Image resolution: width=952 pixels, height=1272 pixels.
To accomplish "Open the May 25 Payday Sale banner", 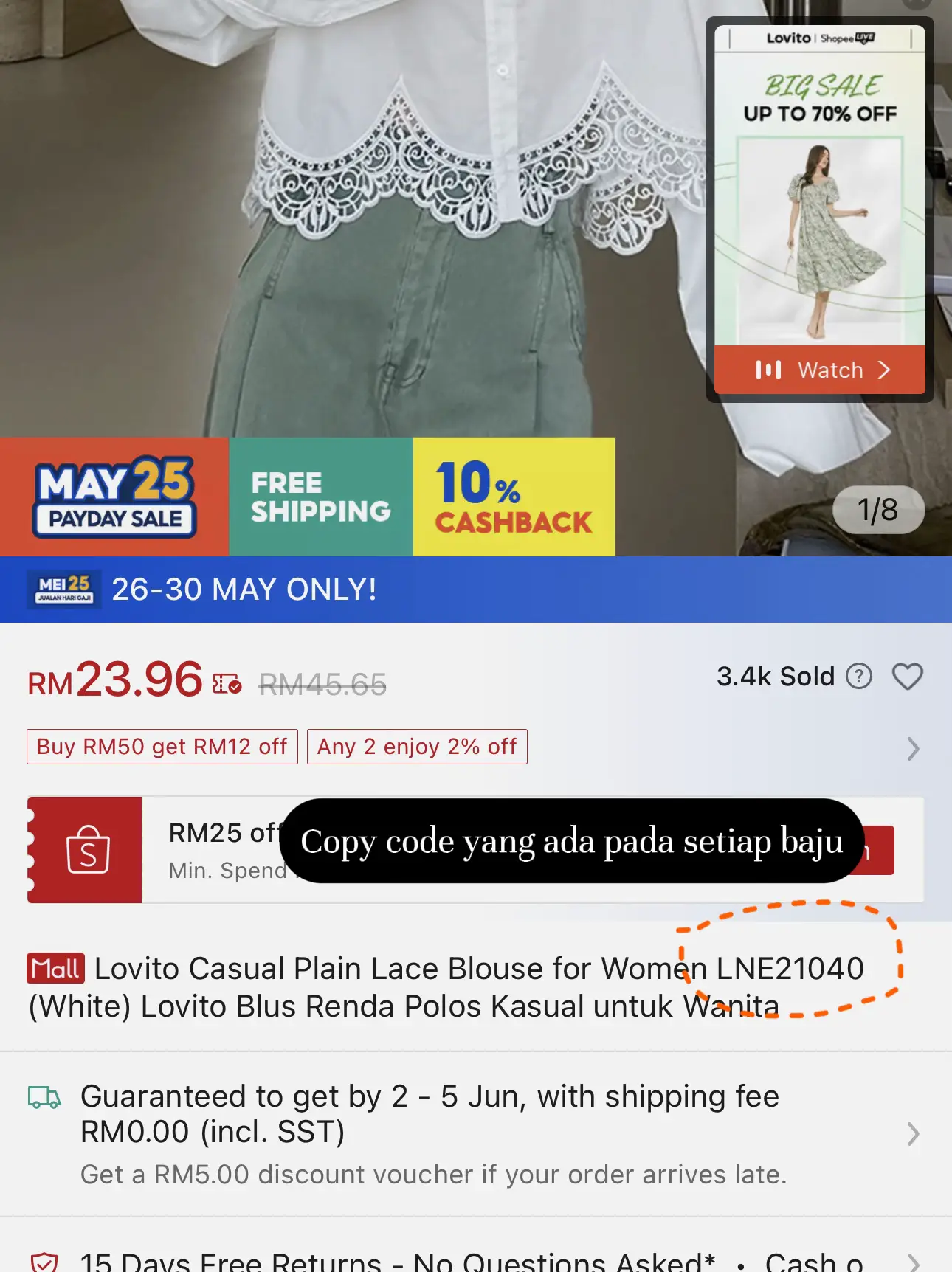I will click(x=114, y=497).
